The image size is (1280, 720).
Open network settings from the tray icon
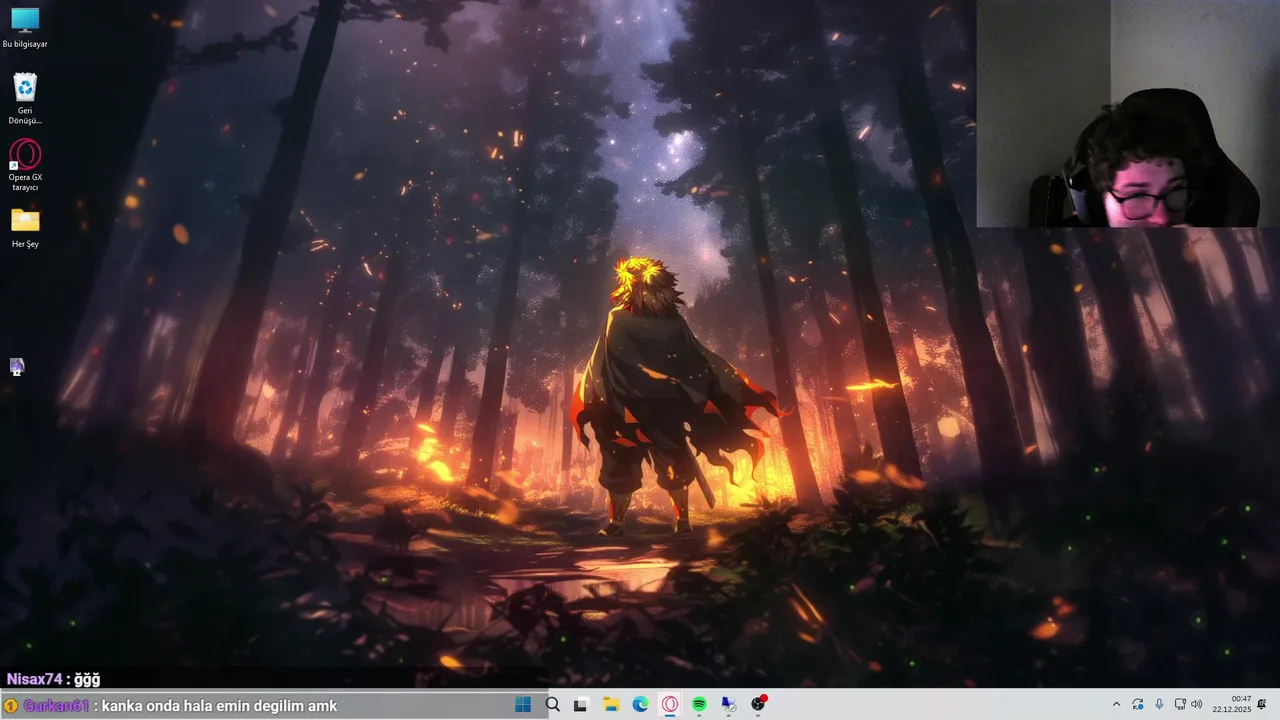[1180, 704]
